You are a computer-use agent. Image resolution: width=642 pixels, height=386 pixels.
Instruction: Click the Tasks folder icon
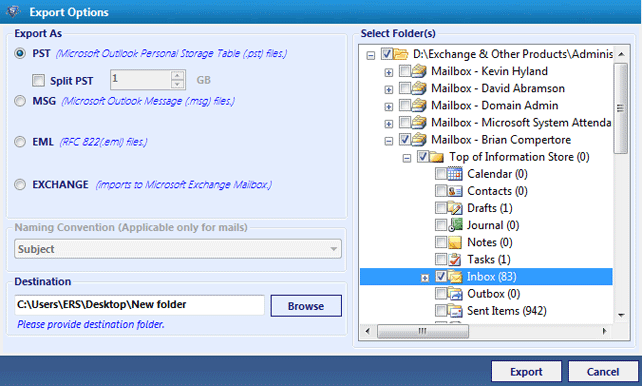(x=455, y=260)
